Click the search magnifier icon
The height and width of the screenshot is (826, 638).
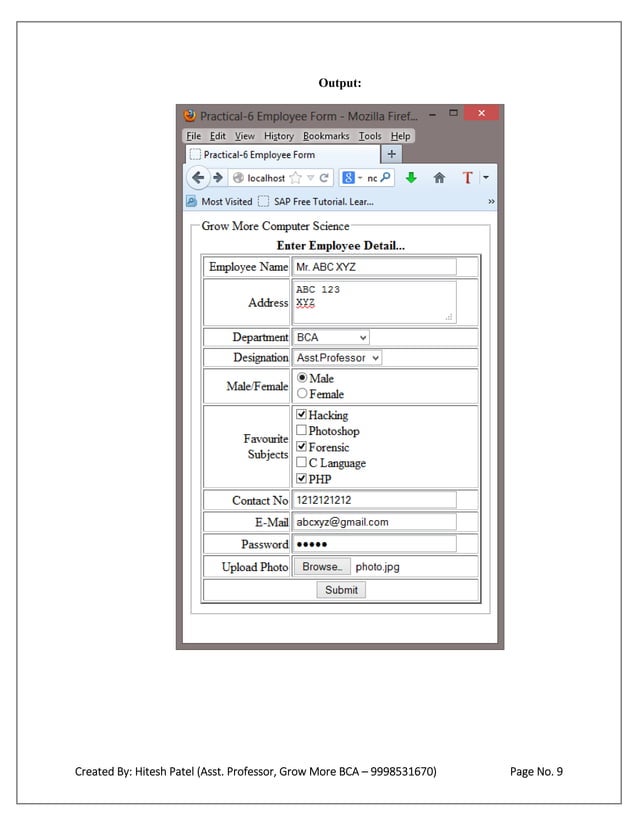(385, 178)
